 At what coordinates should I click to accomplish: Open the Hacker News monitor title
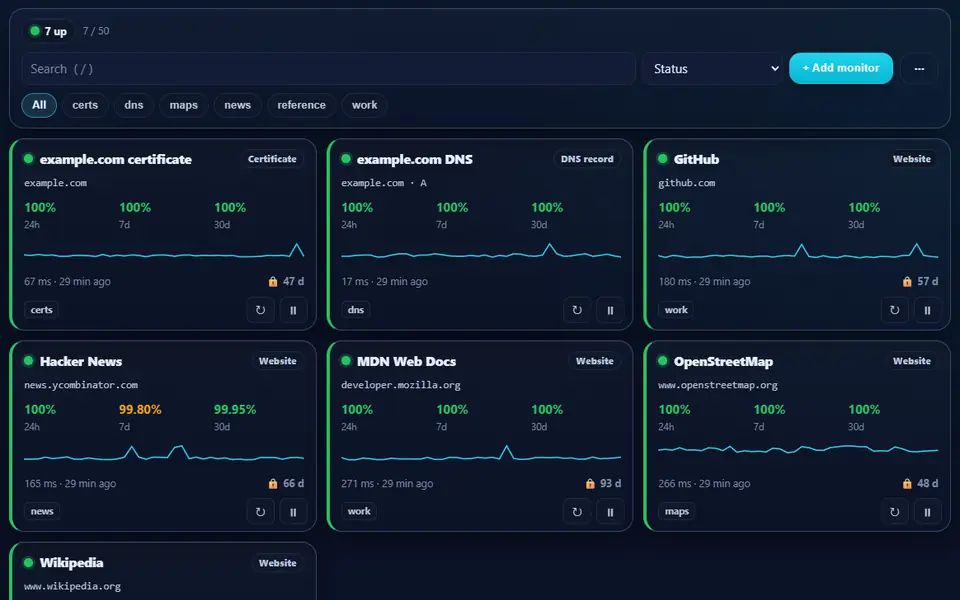(81, 361)
